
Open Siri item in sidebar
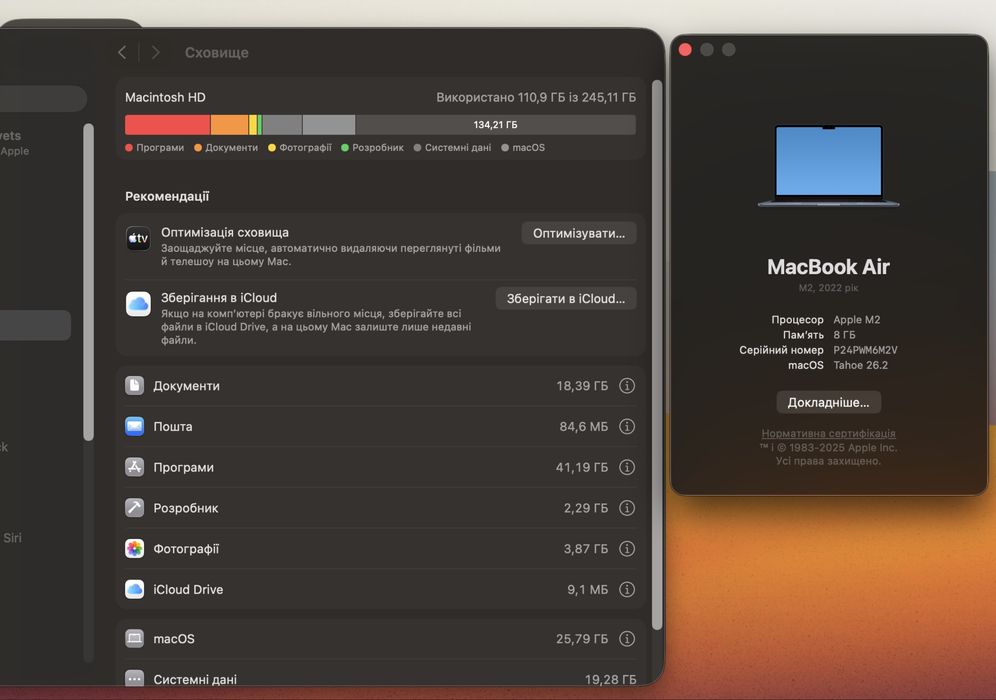[x=12, y=537]
